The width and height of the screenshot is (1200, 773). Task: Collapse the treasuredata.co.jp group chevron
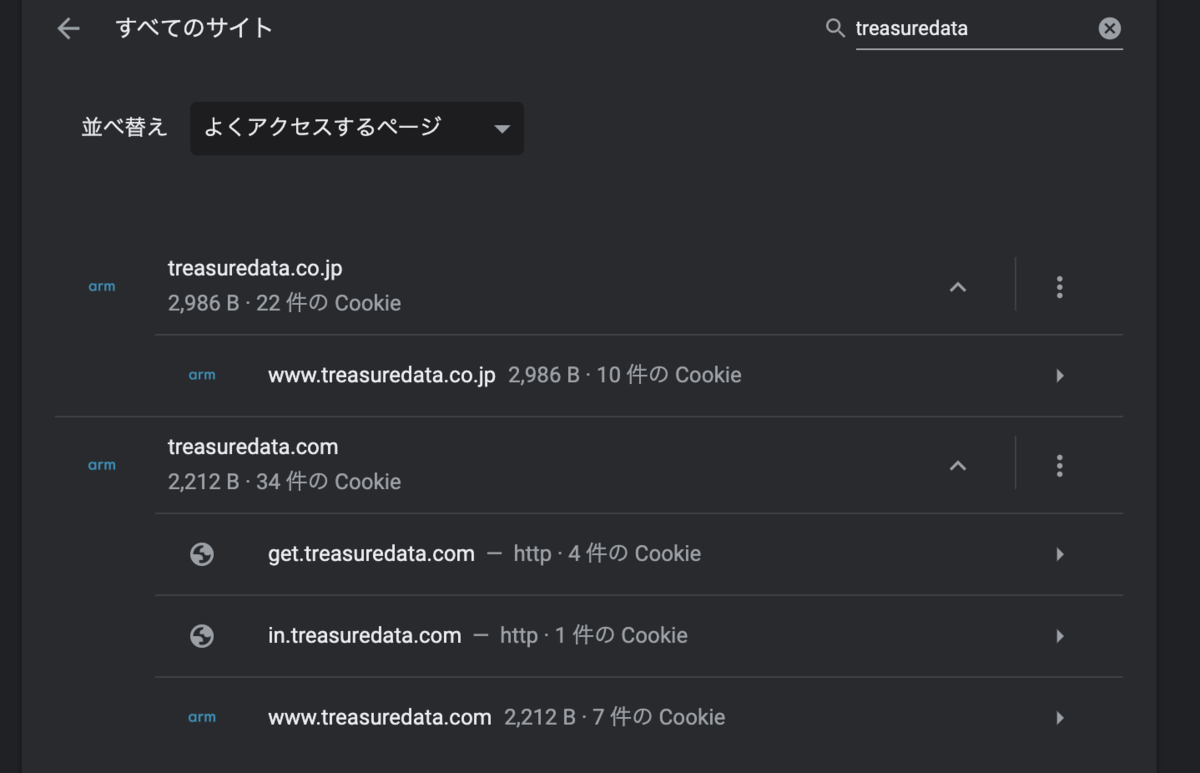[x=958, y=285]
